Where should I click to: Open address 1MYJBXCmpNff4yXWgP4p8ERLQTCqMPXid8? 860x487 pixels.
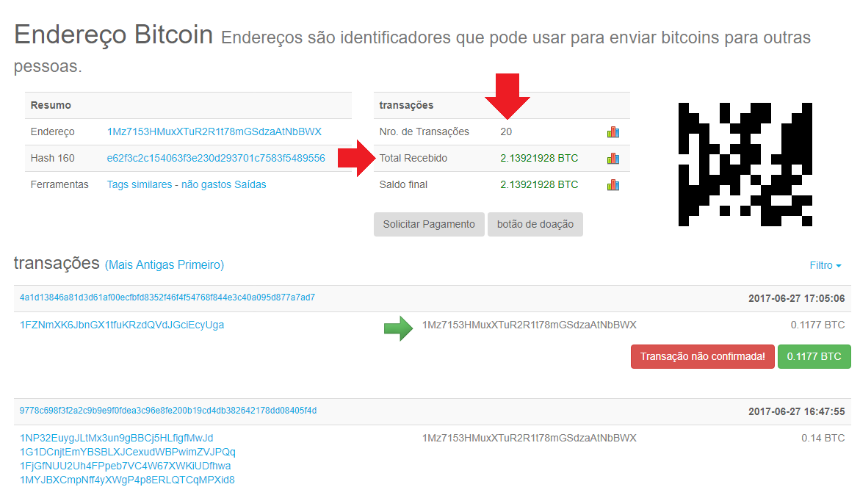coord(127,480)
